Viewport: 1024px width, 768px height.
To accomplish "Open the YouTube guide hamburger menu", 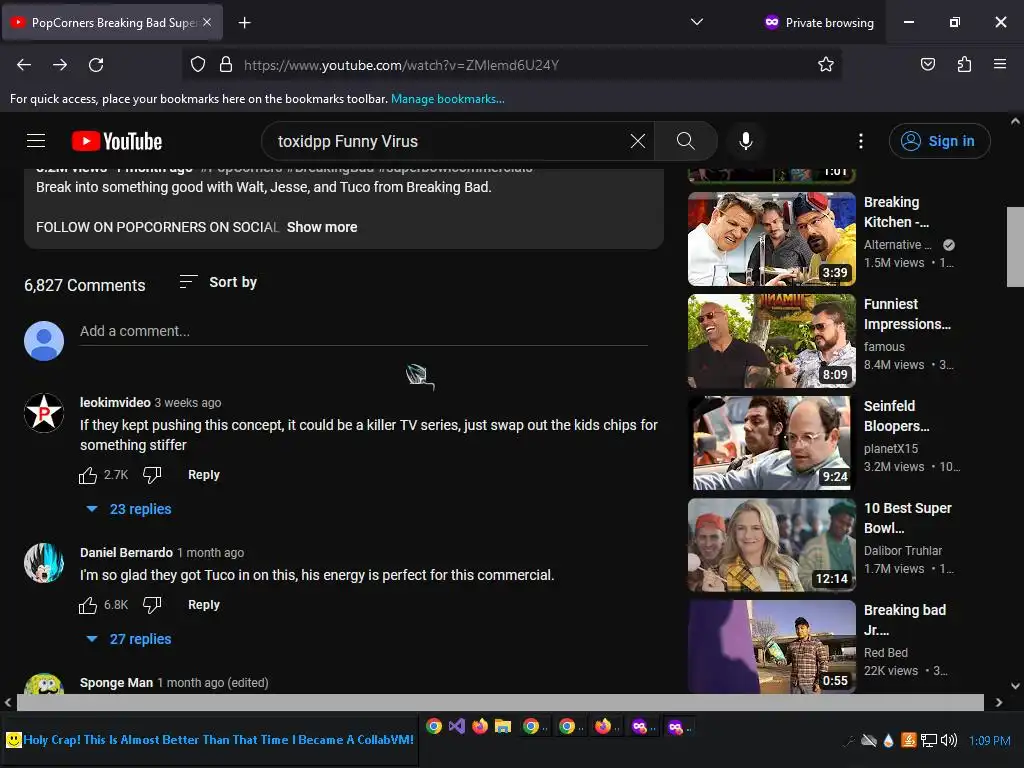I will [36, 140].
